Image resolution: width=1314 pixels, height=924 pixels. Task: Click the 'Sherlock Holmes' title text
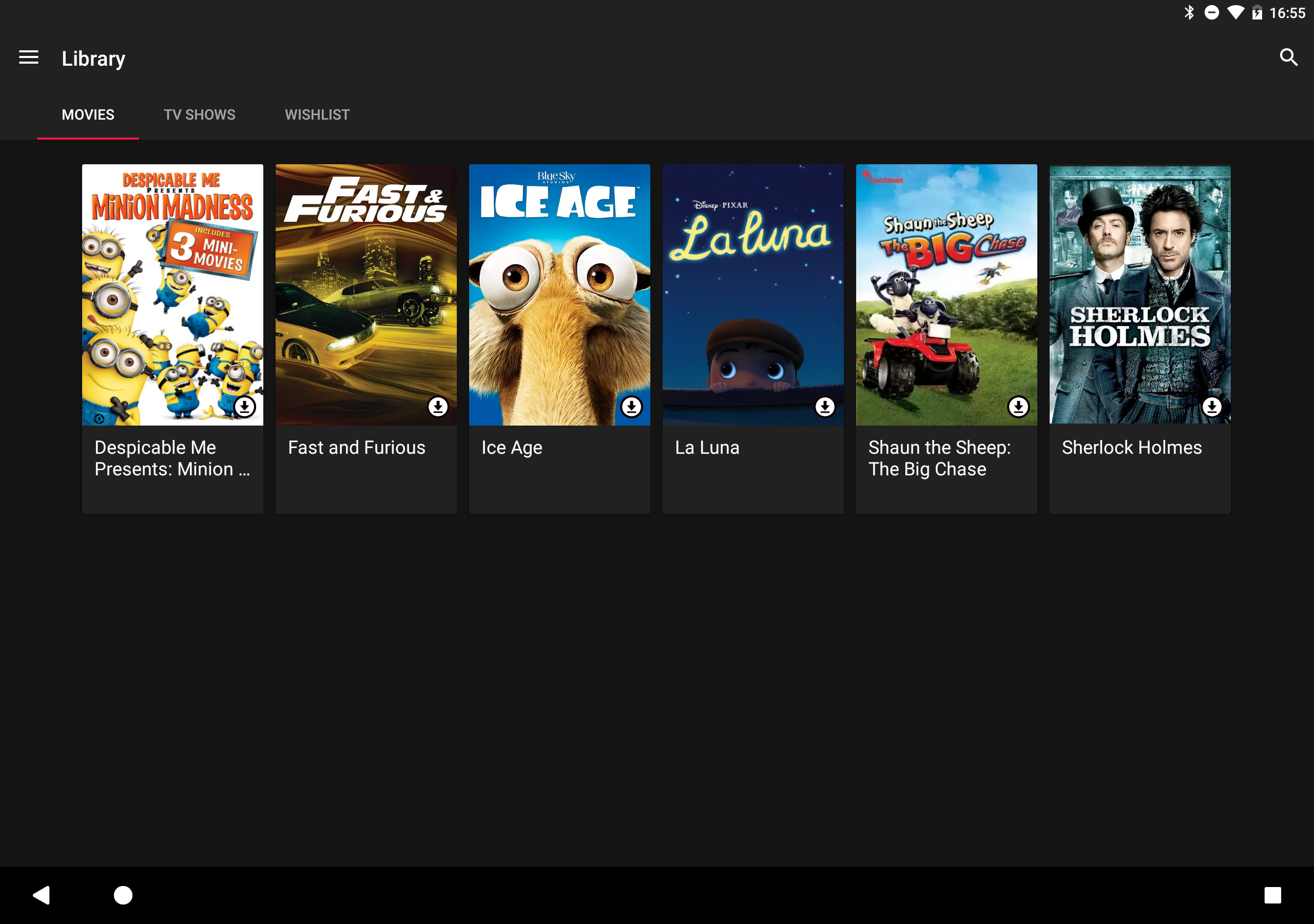(x=1131, y=448)
